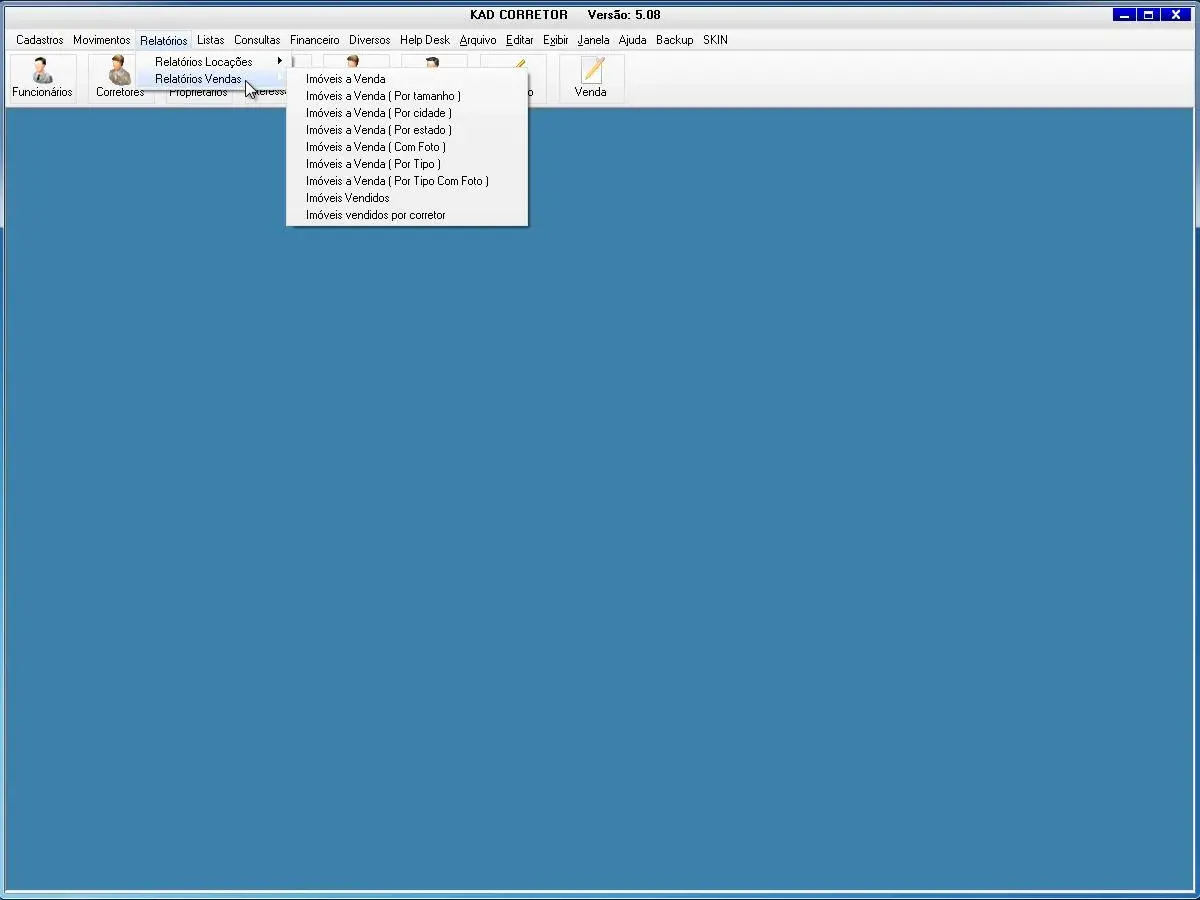Screen dimensions: 1200x900
Task: Open the Funcionários toolbar icon
Action: [42, 78]
